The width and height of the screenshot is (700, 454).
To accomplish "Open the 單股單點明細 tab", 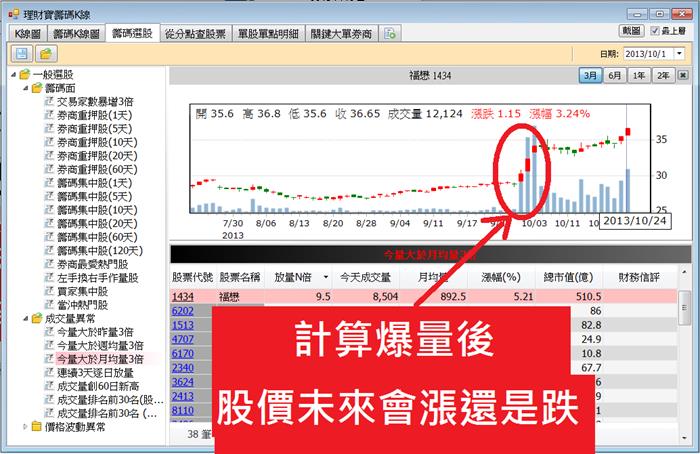I will coord(268,33).
